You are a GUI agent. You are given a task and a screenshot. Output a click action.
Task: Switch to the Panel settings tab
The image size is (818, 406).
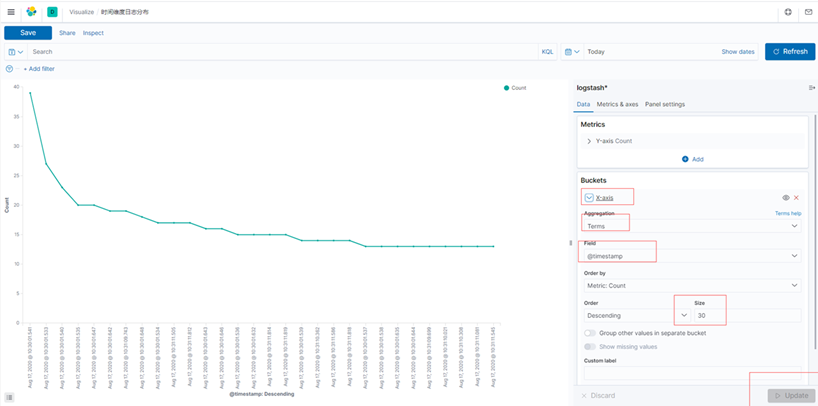point(665,104)
